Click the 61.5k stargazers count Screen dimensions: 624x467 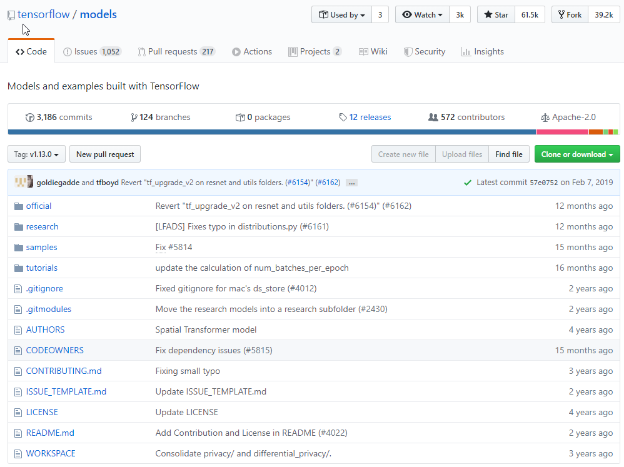click(530, 15)
